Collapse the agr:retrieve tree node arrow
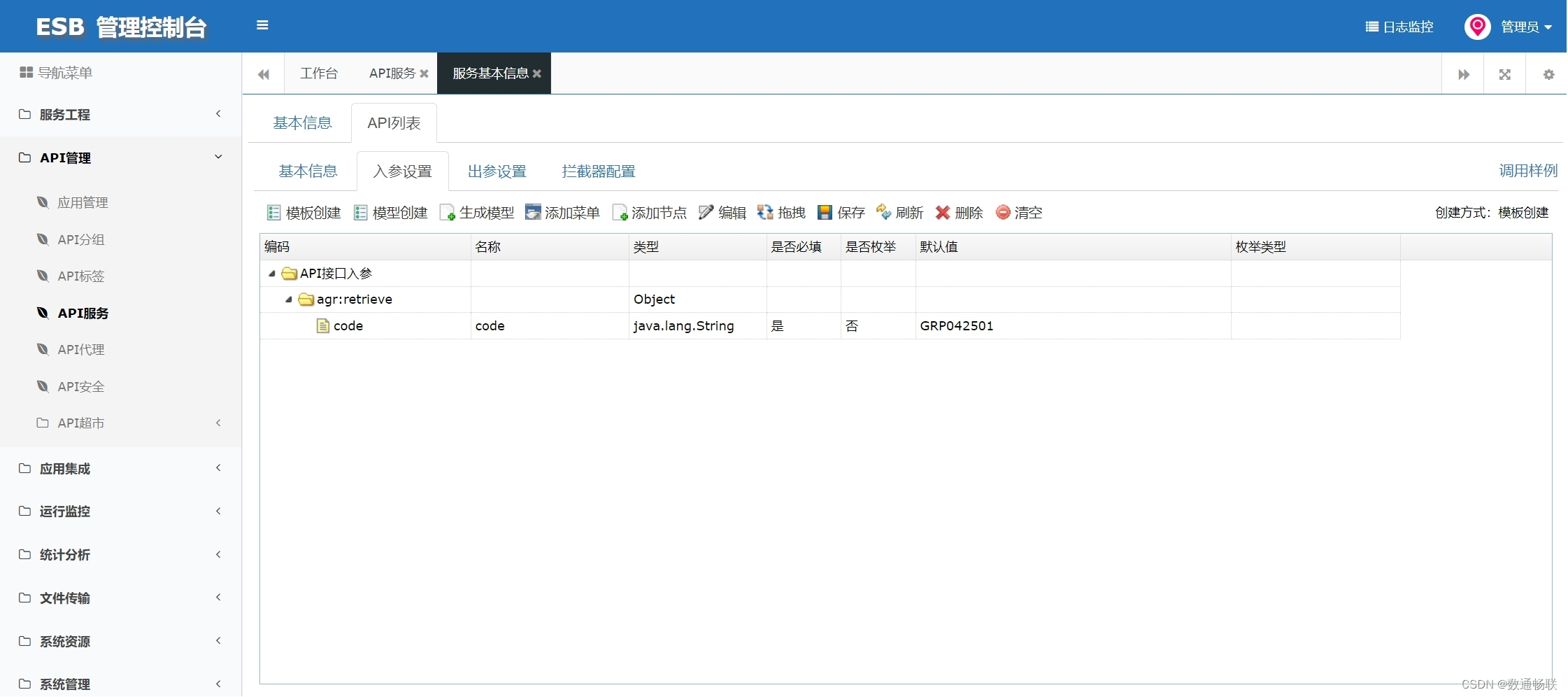The image size is (1568, 697). pyautogui.click(x=289, y=300)
